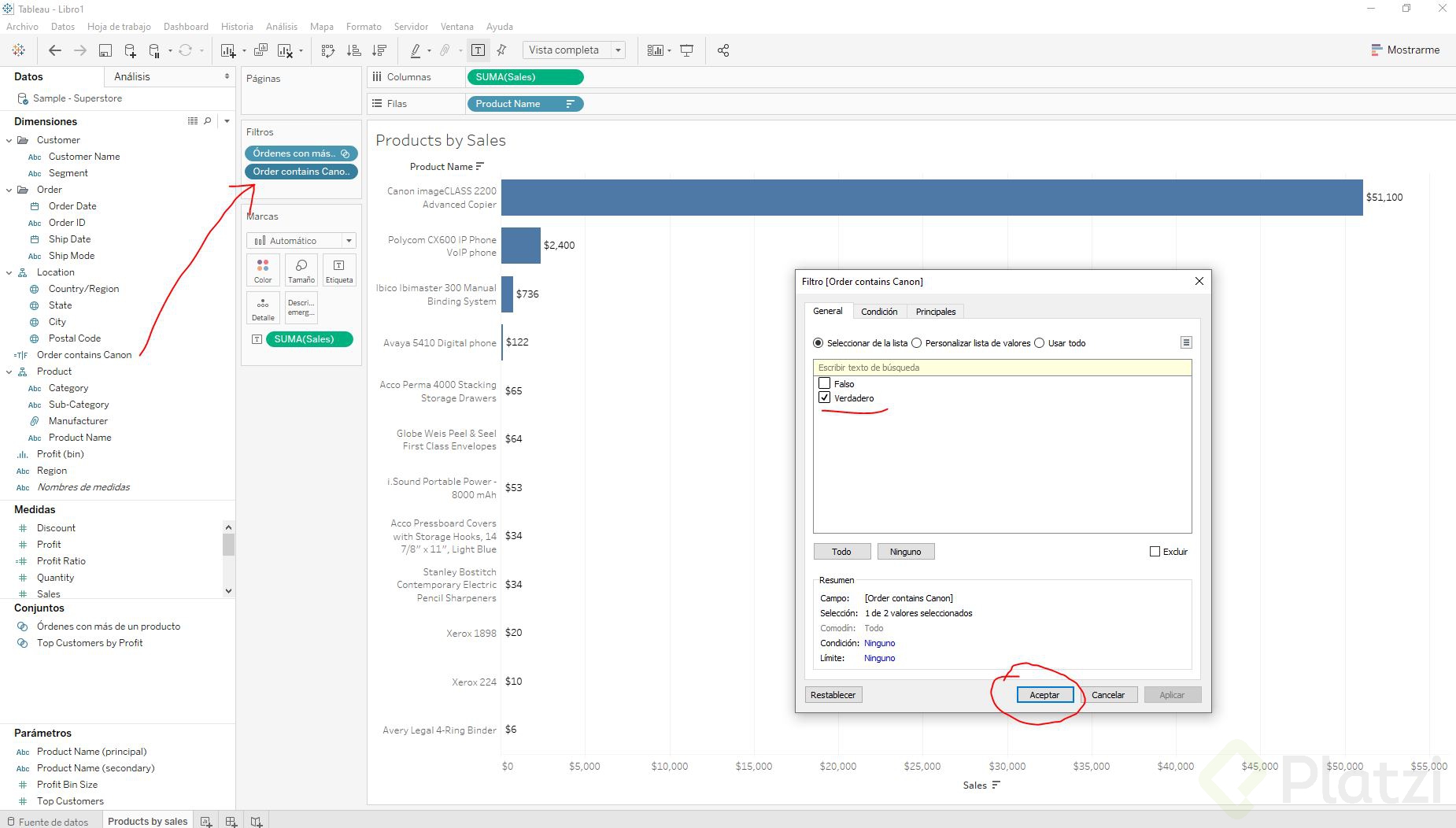Click the new dashboard icon at bottom
The width and height of the screenshot is (1456, 828).
coord(231,822)
